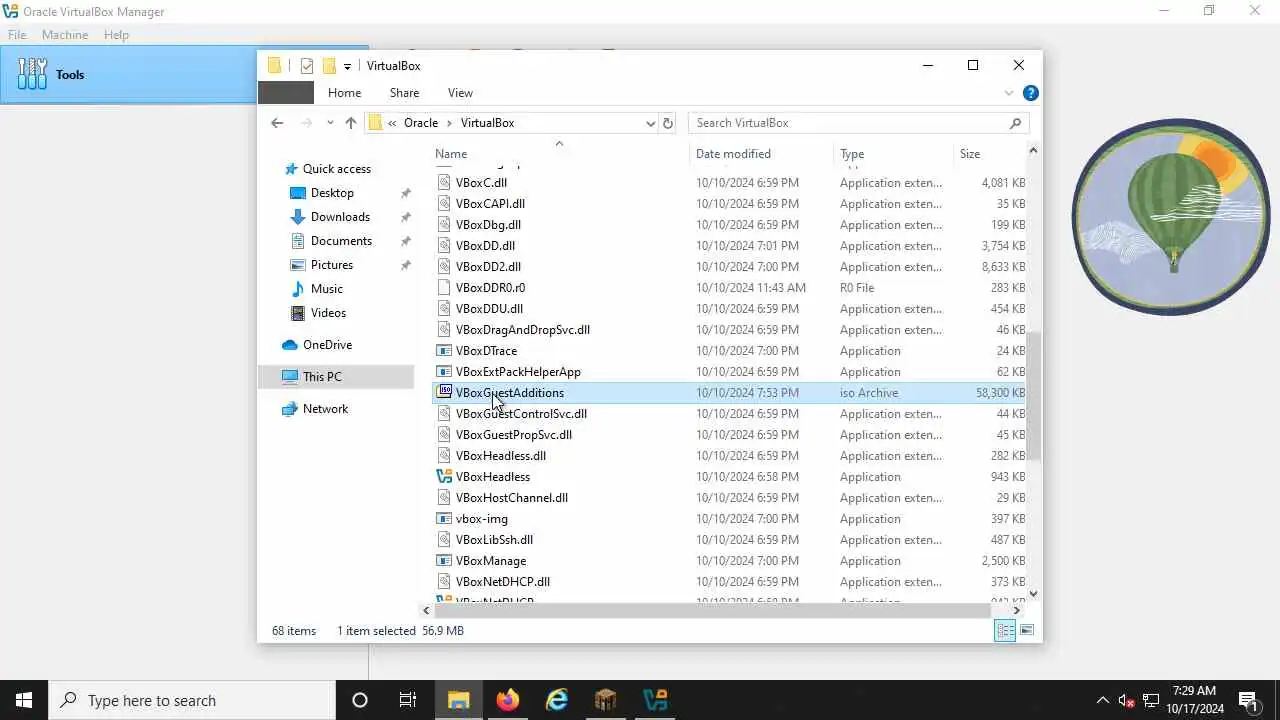1280x720 pixels.
Task: Click the VirtualBox breadcrumb in address bar
Action: click(487, 123)
